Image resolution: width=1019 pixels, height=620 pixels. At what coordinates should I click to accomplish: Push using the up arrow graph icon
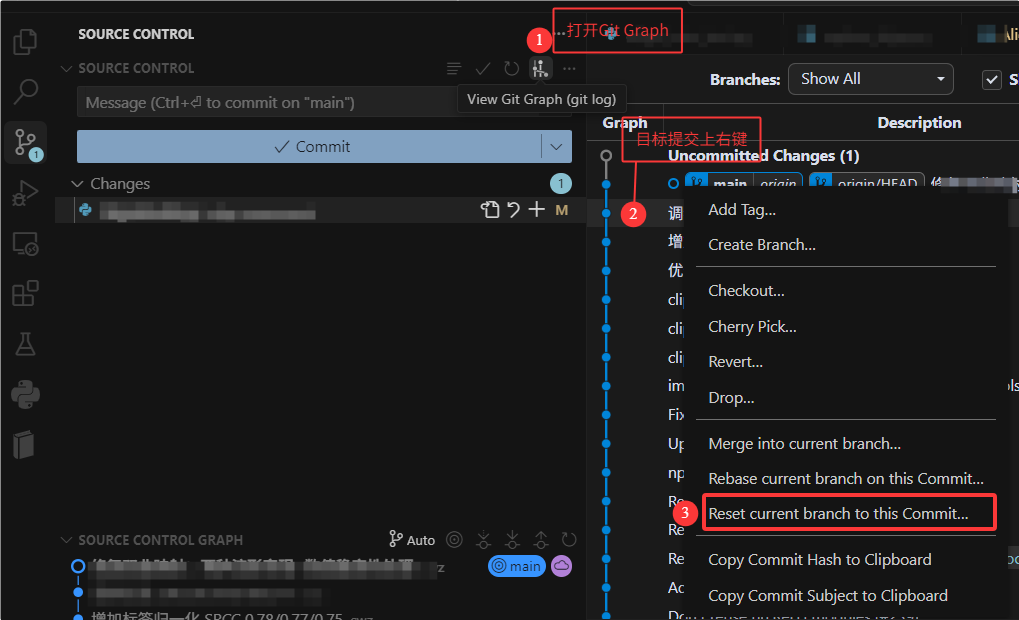coord(541,539)
